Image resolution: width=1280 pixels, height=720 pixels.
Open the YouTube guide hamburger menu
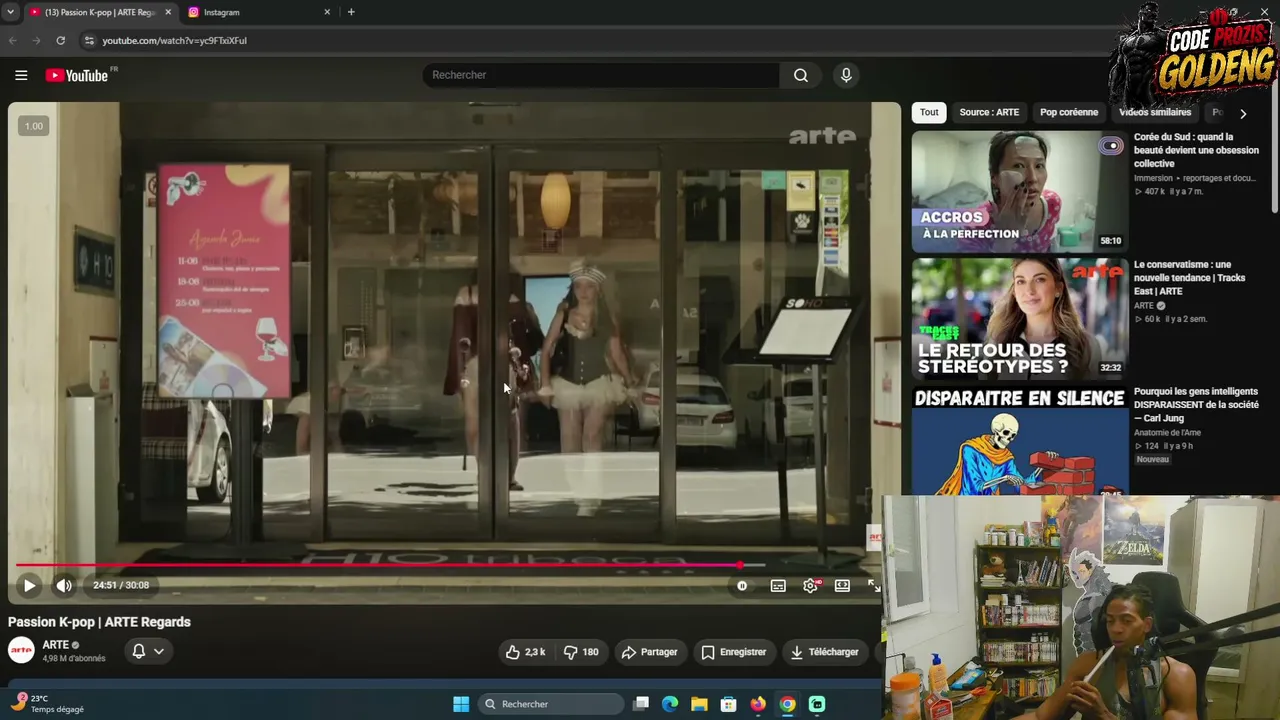(x=21, y=75)
